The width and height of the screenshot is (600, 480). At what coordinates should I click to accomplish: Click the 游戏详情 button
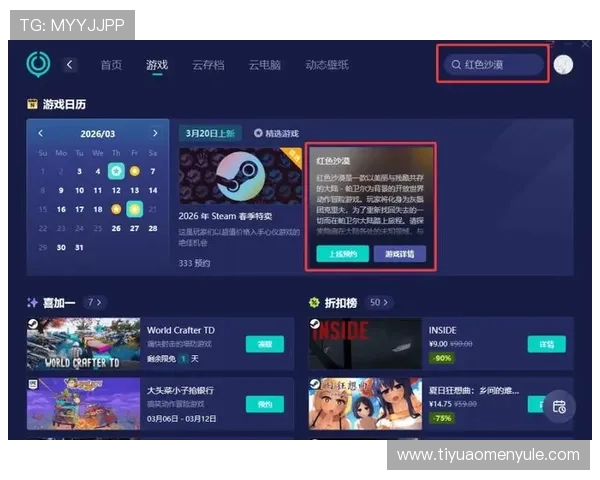[399, 254]
